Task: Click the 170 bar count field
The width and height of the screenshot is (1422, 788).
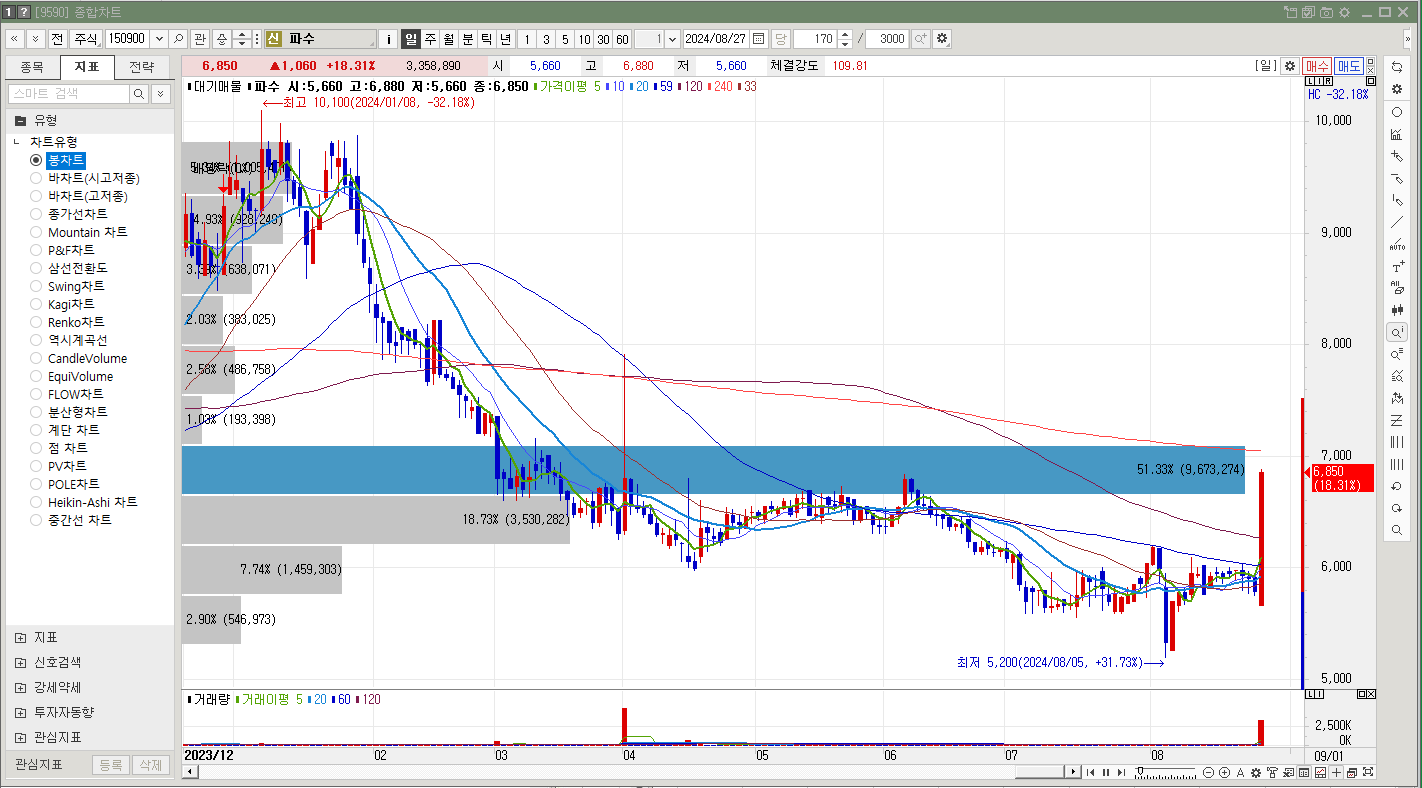Action: pyautogui.click(x=814, y=39)
